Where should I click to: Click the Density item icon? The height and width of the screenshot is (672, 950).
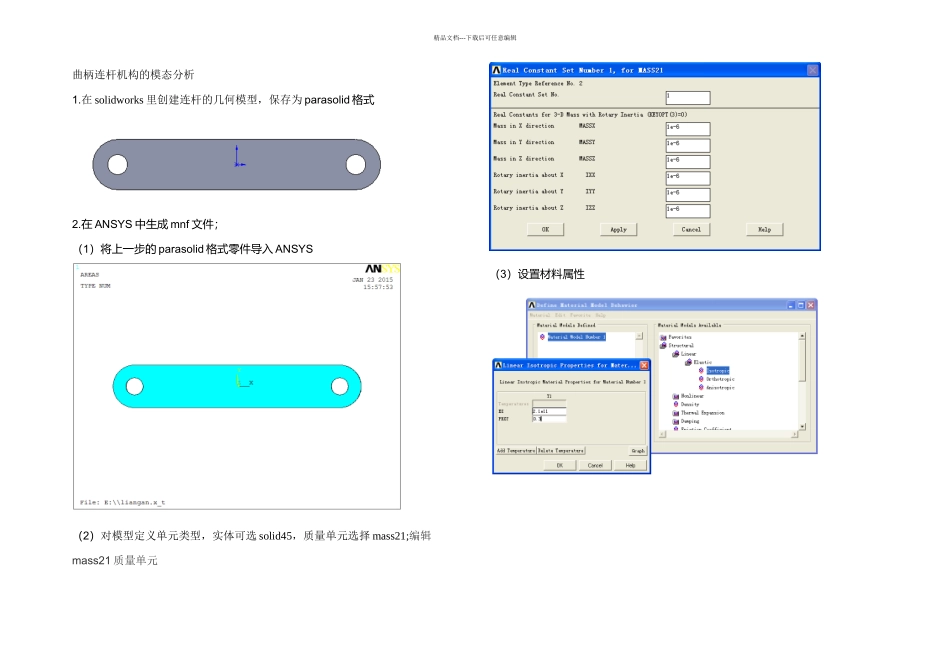point(676,404)
